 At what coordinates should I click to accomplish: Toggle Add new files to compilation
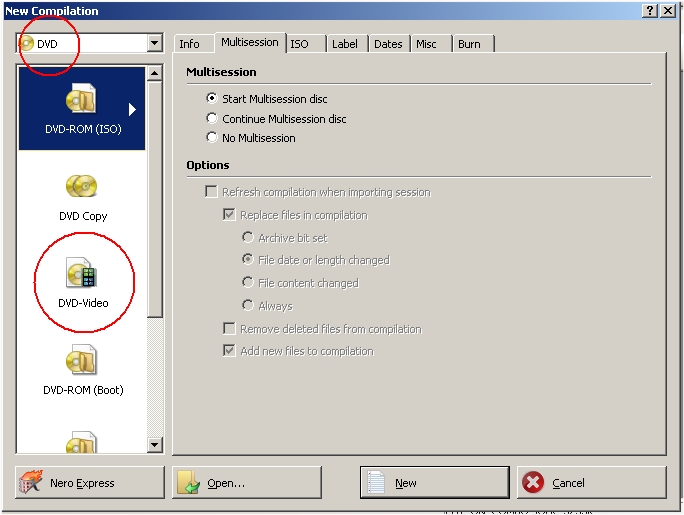tap(298, 351)
